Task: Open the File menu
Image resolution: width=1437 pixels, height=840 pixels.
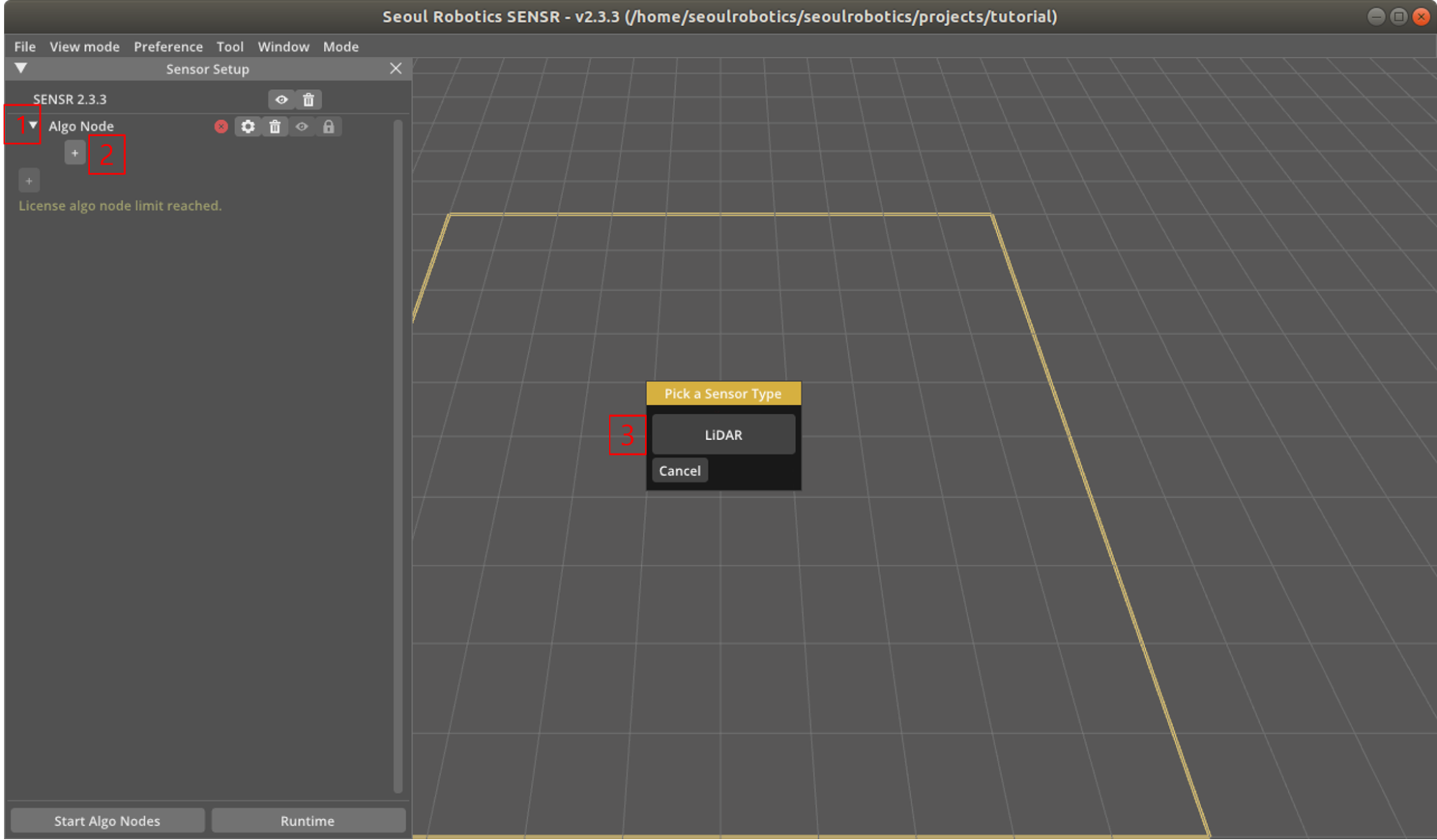Action: [24, 46]
